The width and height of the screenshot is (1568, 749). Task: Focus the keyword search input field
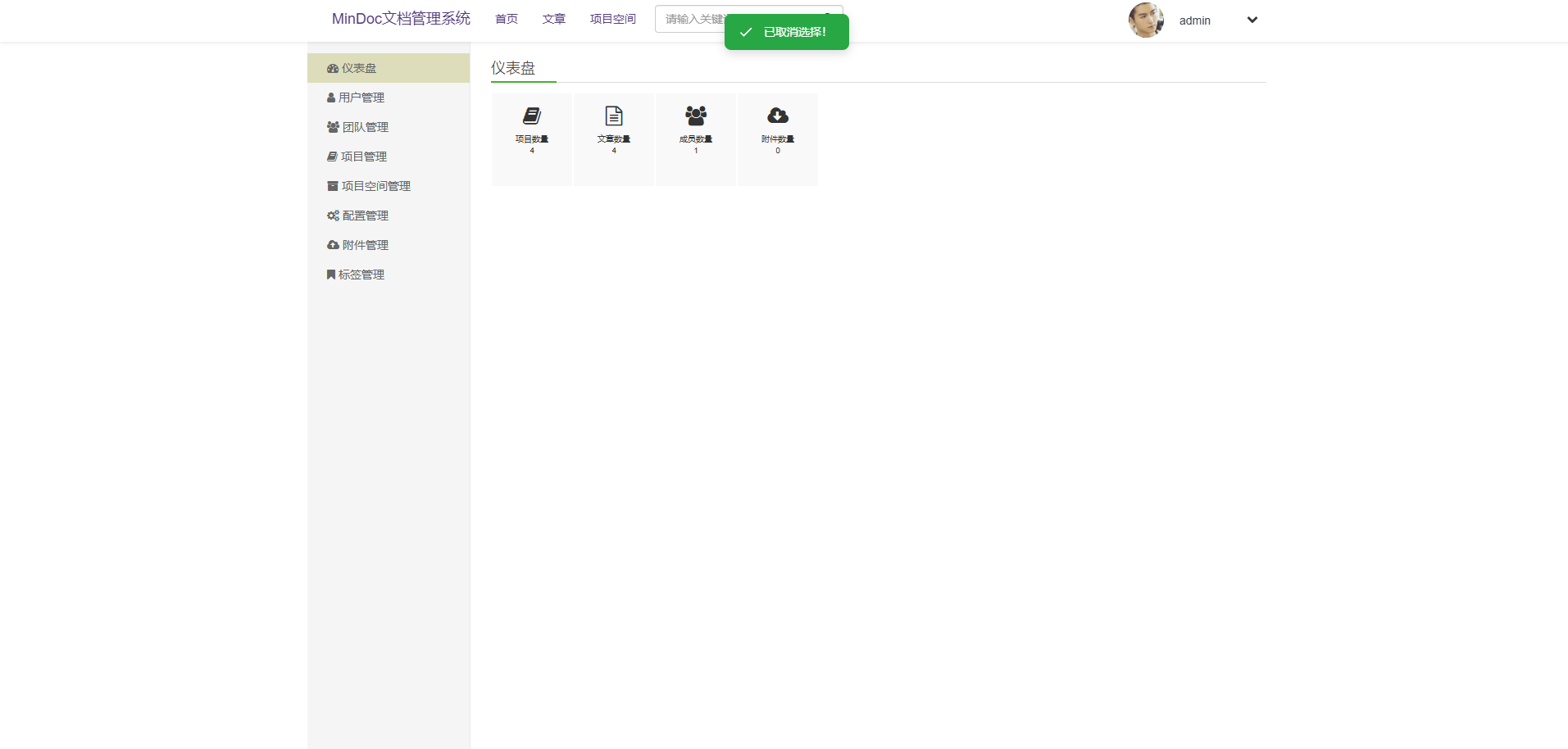click(689, 19)
